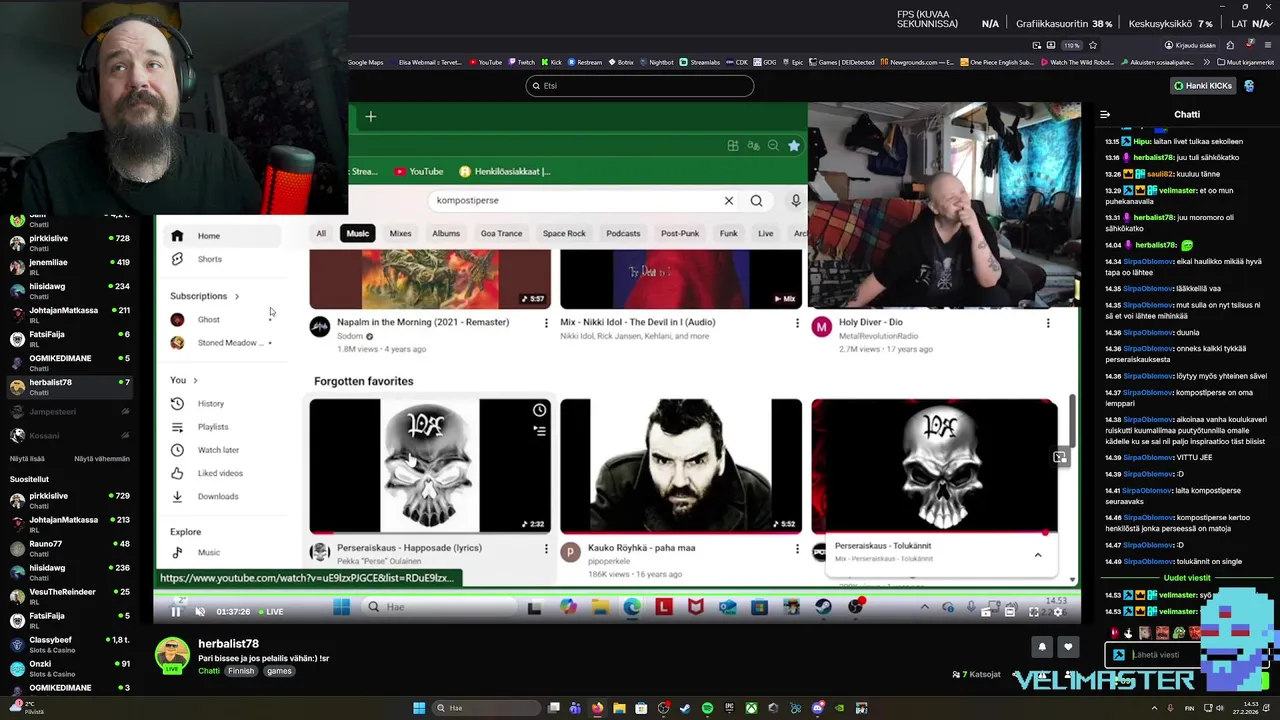The width and height of the screenshot is (1280, 720).
Task: Open Liked videos list
Action: tap(222, 473)
